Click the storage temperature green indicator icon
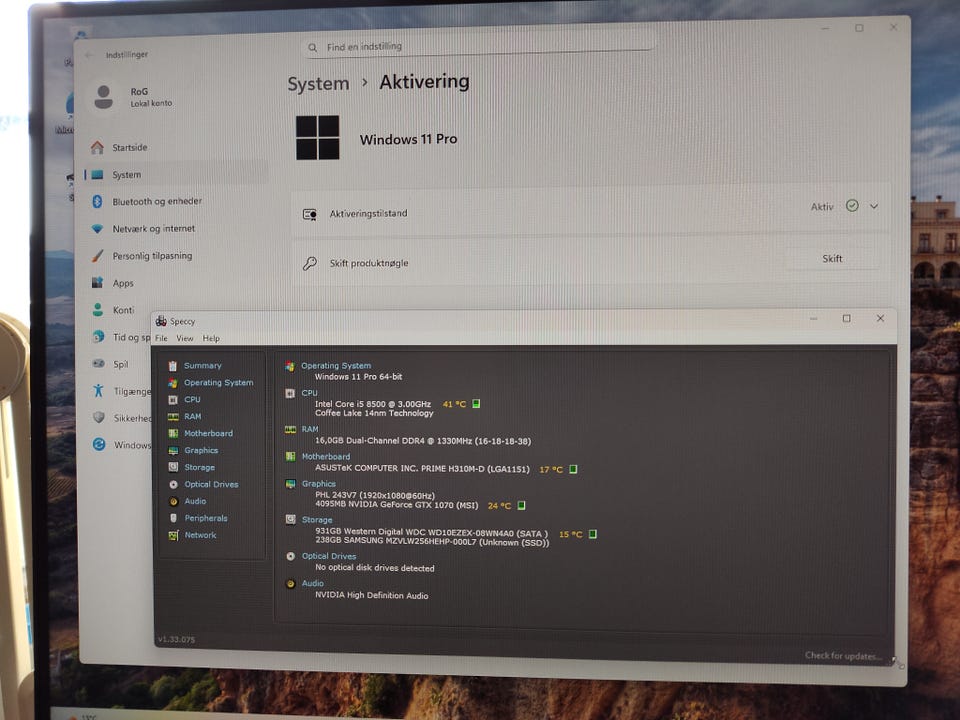Screen dimensions: 960x720 tap(593, 534)
